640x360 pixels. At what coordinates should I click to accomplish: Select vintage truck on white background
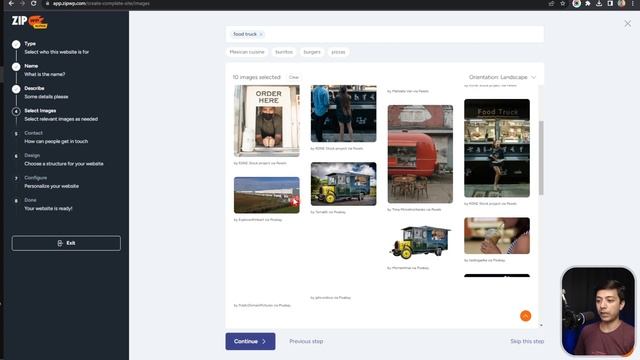coord(420,242)
